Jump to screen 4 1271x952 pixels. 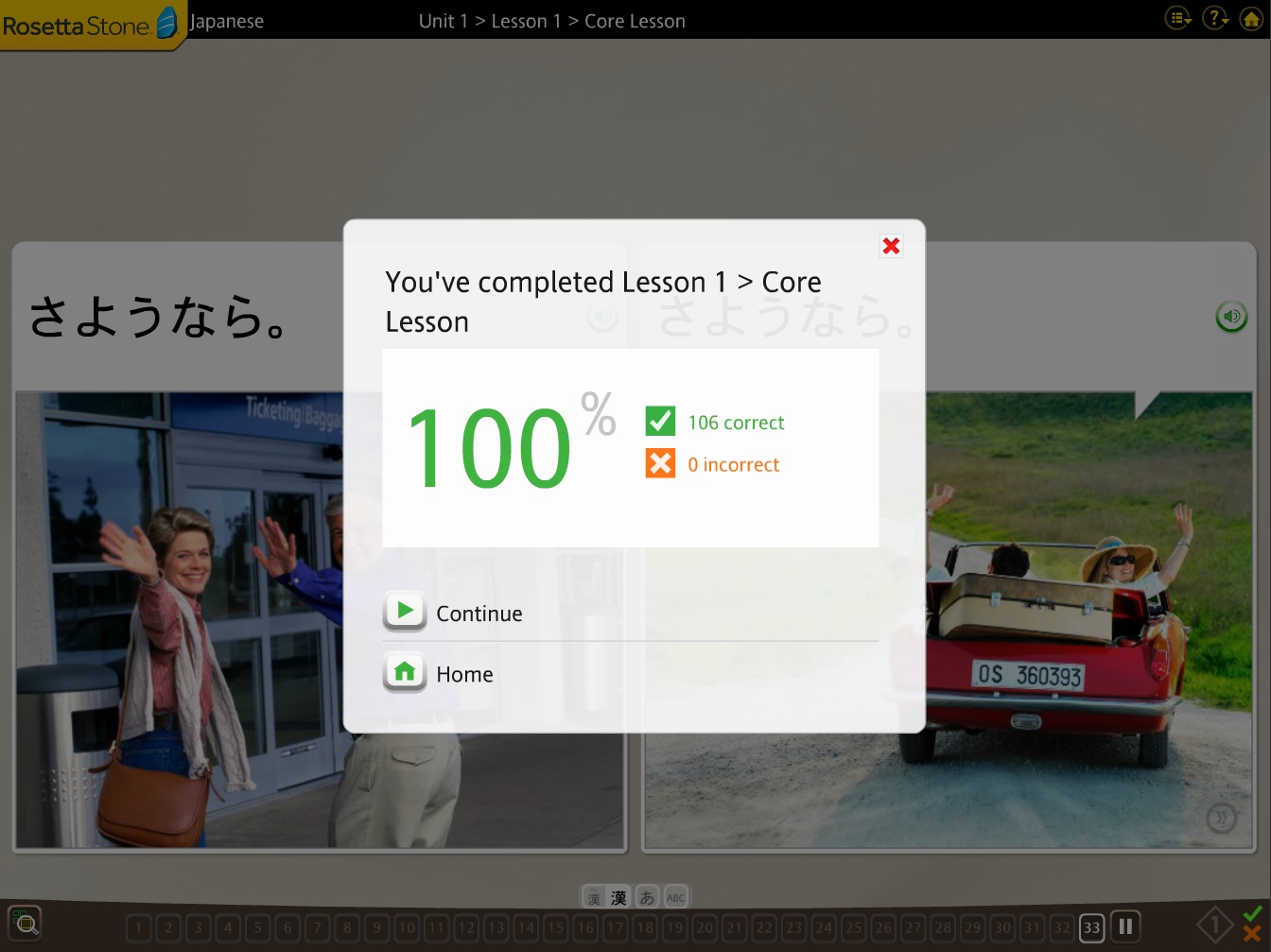point(228,927)
